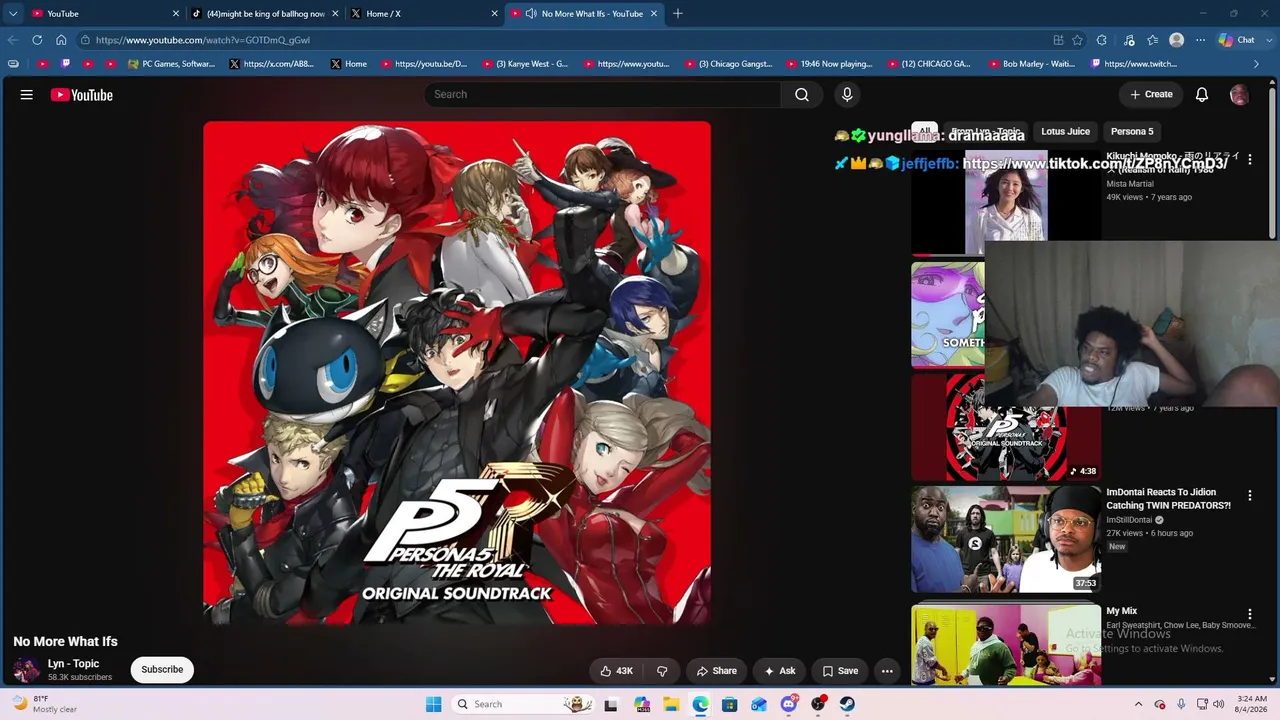The image size is (1280, 720).
Task: Open Windows Start menu
Action: click(x=433, y=704)
